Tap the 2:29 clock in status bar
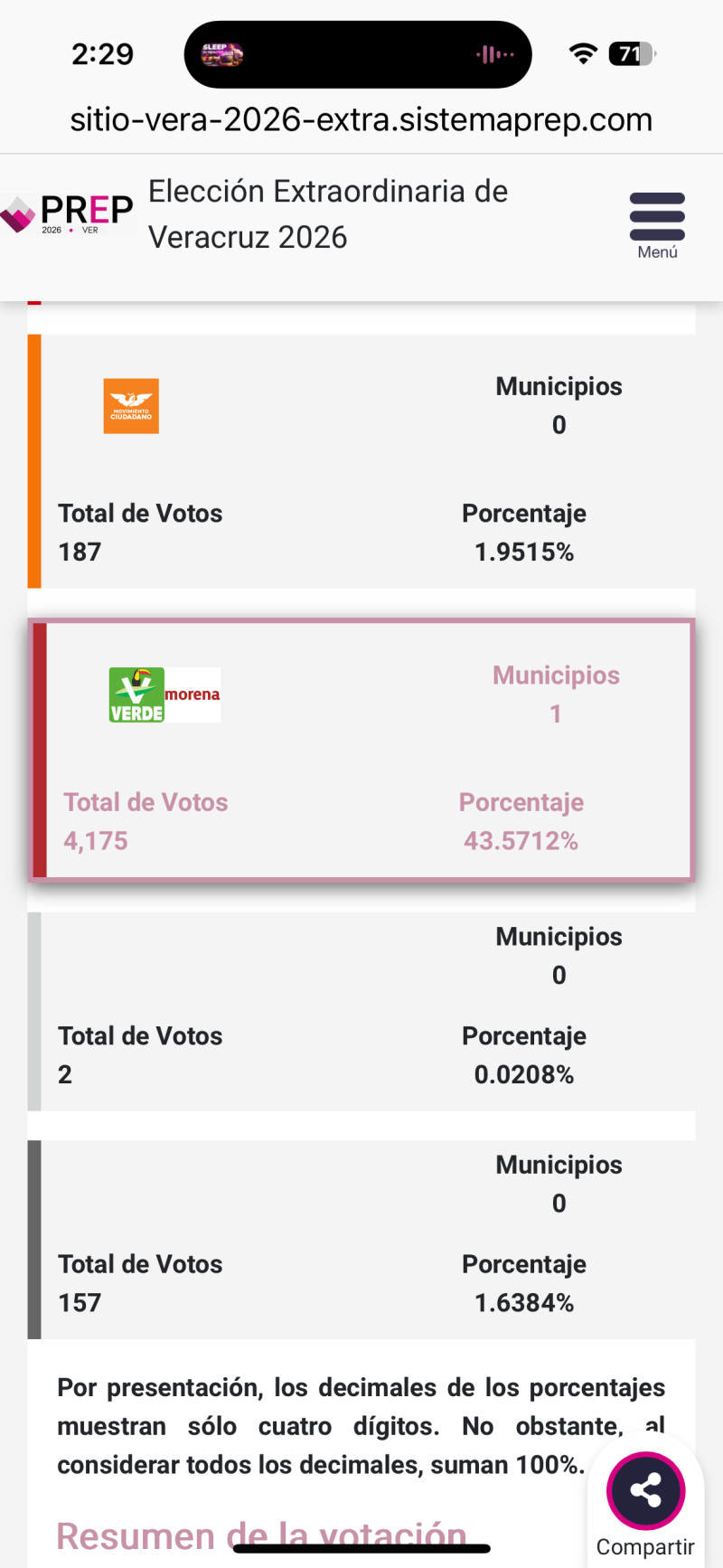This screenshot has height=1568, width=723. (x=103, y=54)
